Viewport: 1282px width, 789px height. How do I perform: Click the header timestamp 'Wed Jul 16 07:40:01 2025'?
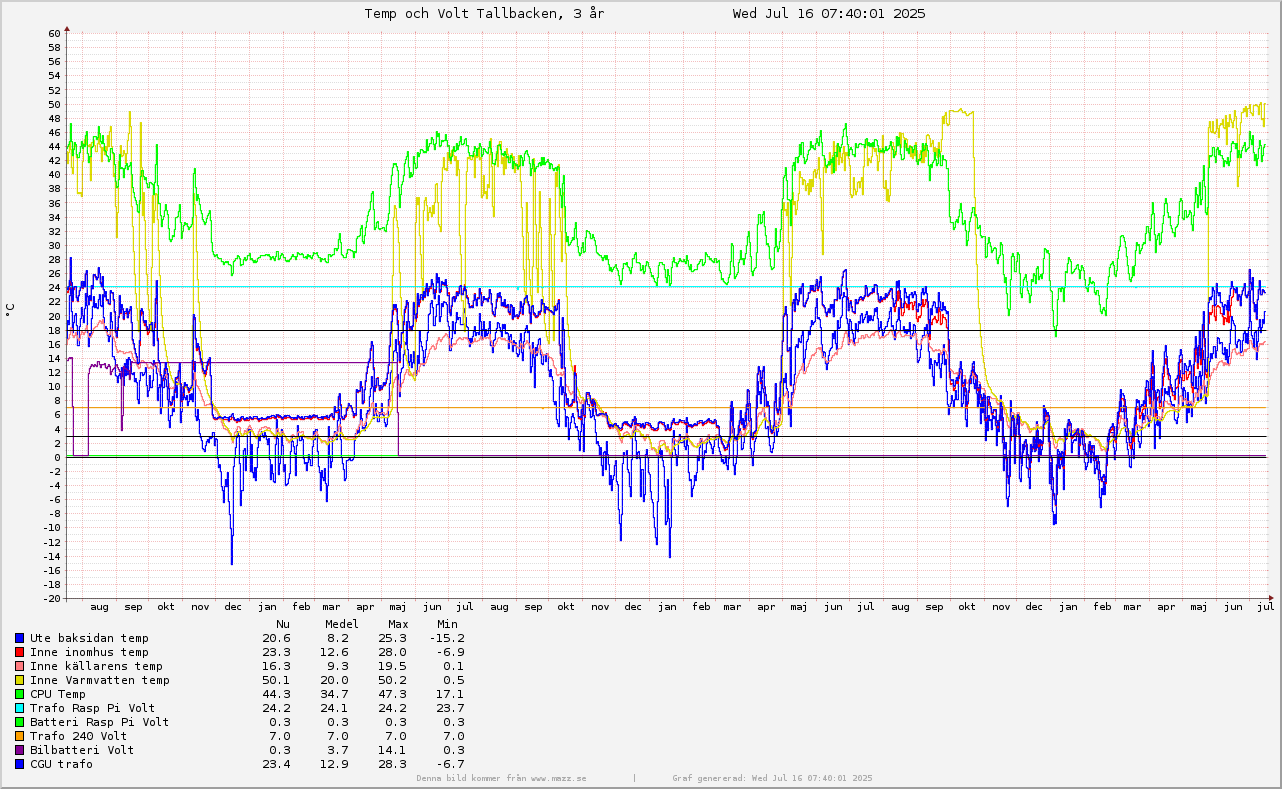829,13
